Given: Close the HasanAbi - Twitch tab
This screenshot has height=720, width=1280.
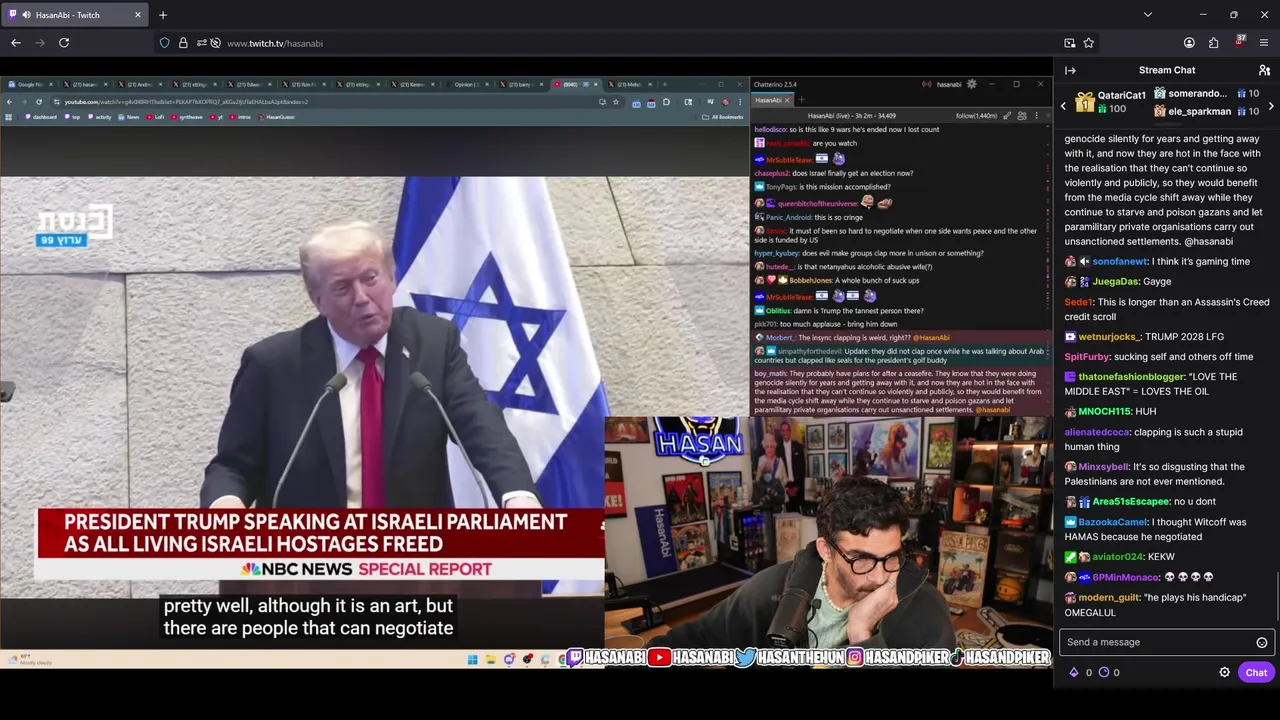Looking at the screenshot, I should click(x=138, y=15).
